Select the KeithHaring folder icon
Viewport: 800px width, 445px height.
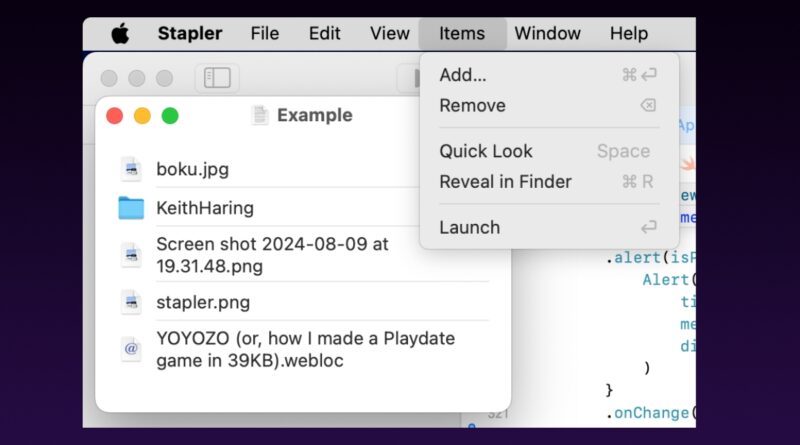point(131,208)
